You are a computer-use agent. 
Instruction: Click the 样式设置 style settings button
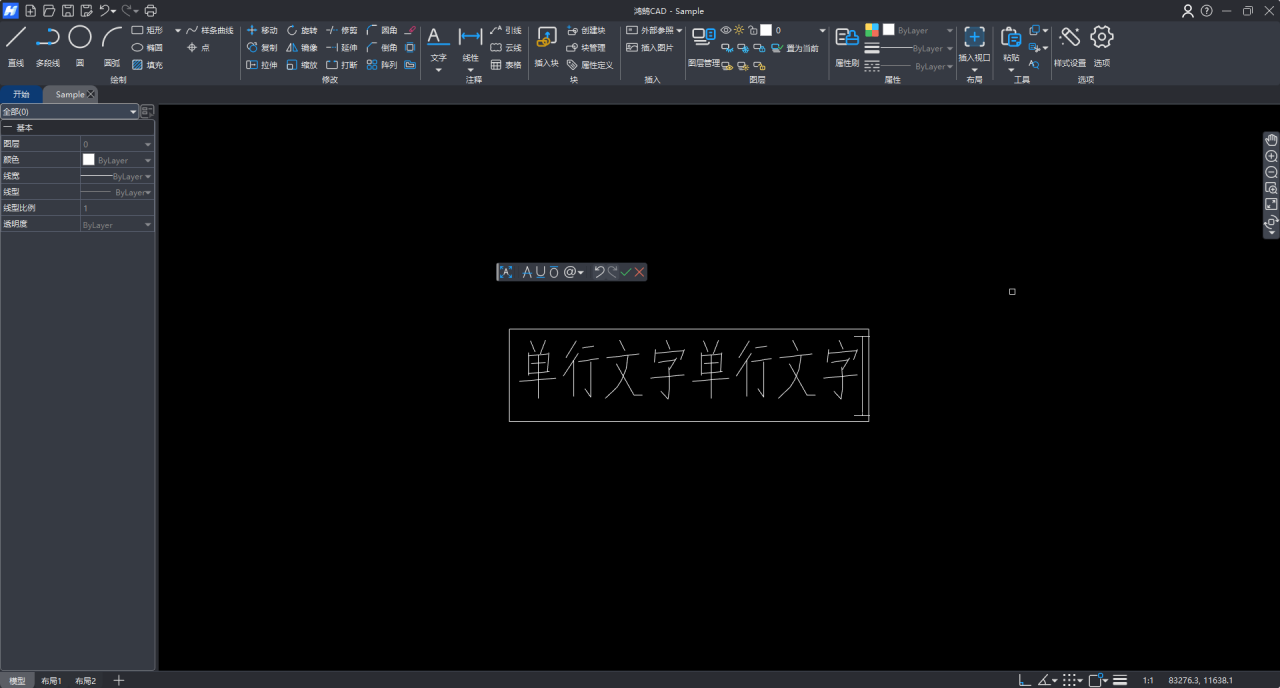pos(1069,45)
